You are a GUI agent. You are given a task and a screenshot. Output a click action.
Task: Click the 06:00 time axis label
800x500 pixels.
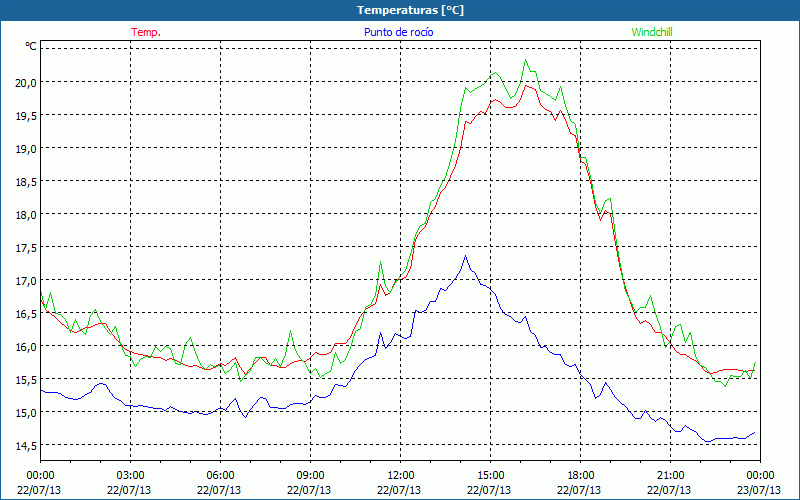[220, 476]
